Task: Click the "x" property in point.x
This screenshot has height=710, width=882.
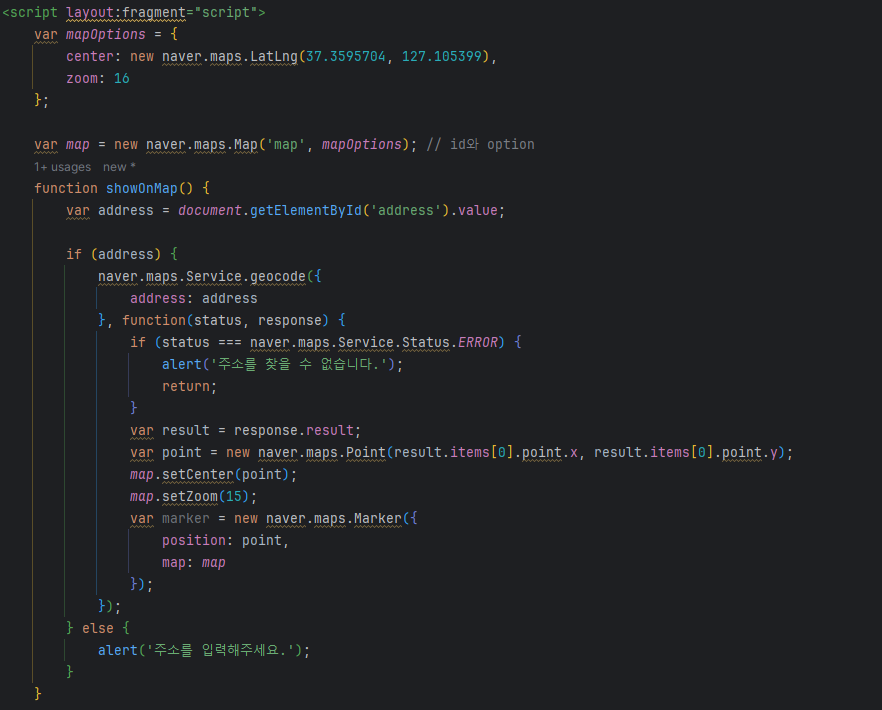Action: [x=574, y=452]
